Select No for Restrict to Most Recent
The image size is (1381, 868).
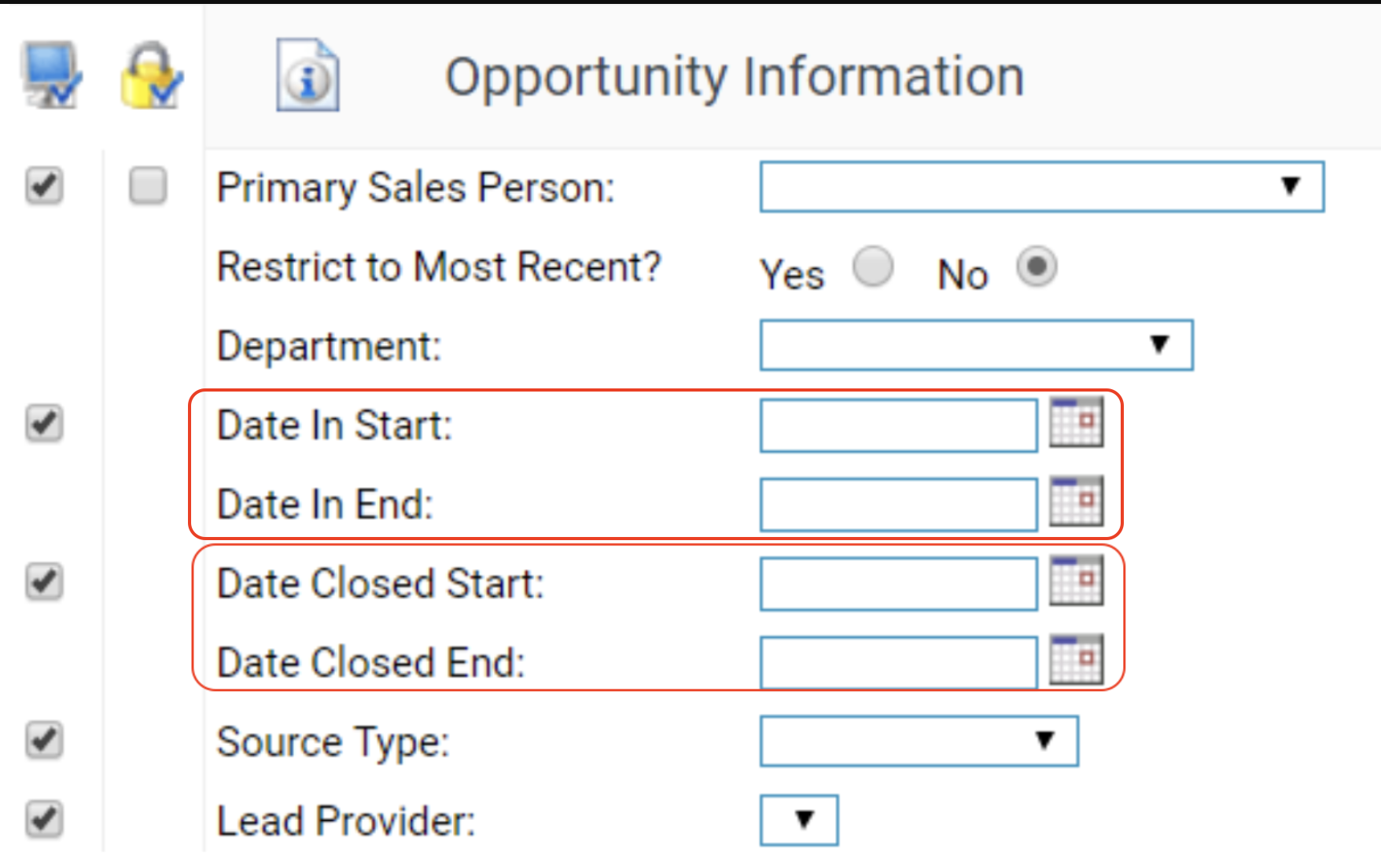pyautogui.click(x=1037, y=267)
